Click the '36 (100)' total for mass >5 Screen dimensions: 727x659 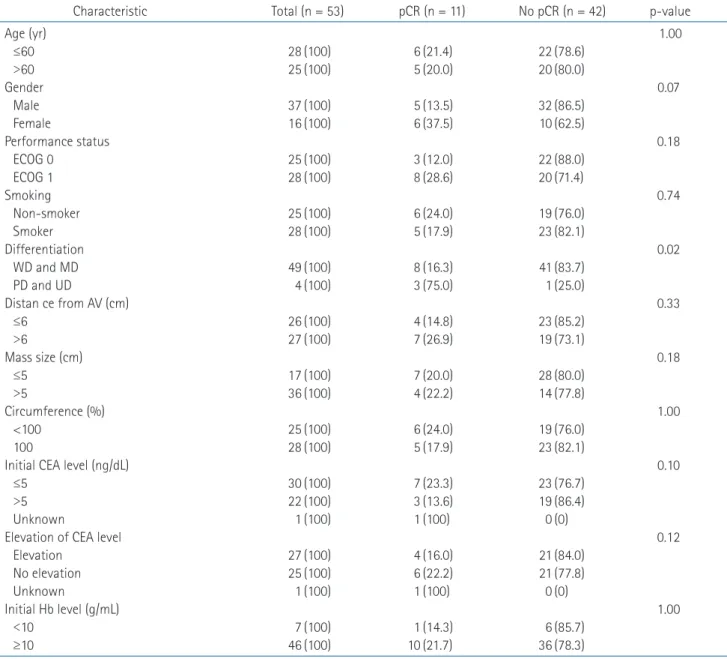(x=309, y=393)
